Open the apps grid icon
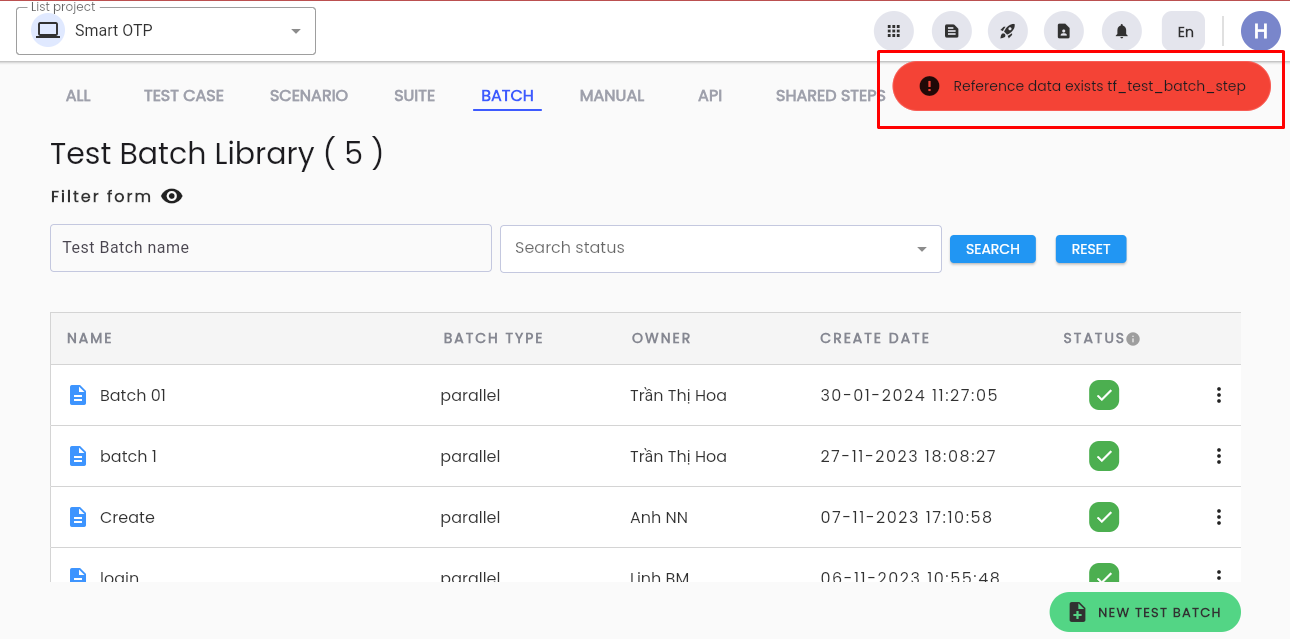The height and width of the screenshot is (639, 1290). pos(893,31)
